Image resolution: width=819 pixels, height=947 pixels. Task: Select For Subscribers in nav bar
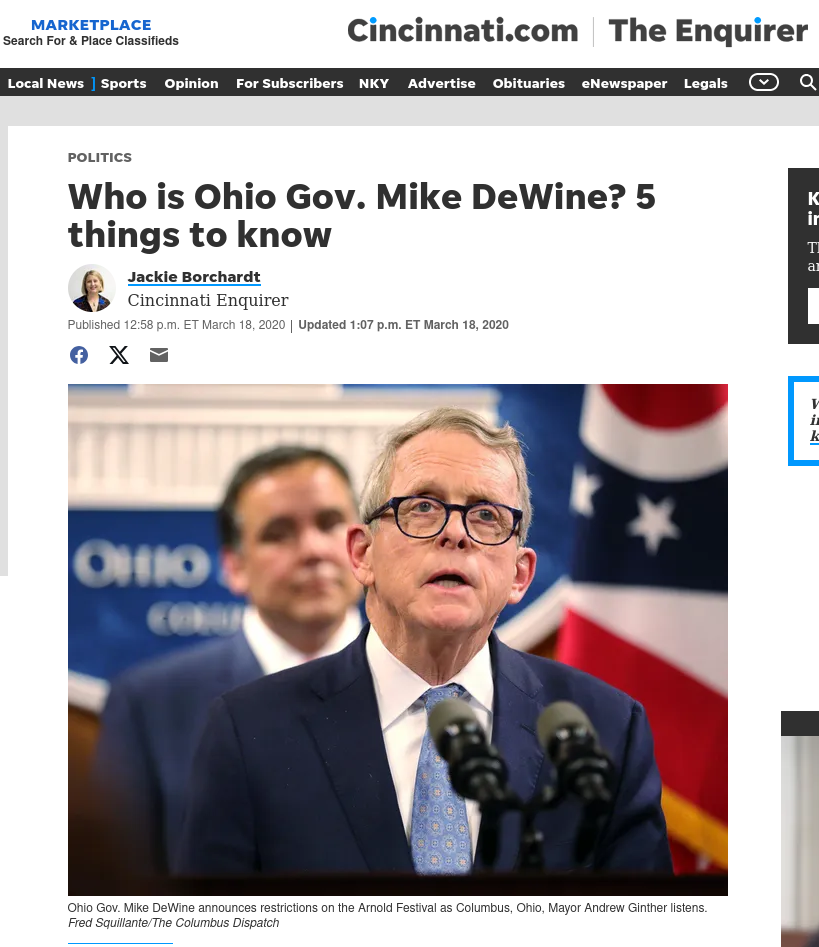point(289,83)
